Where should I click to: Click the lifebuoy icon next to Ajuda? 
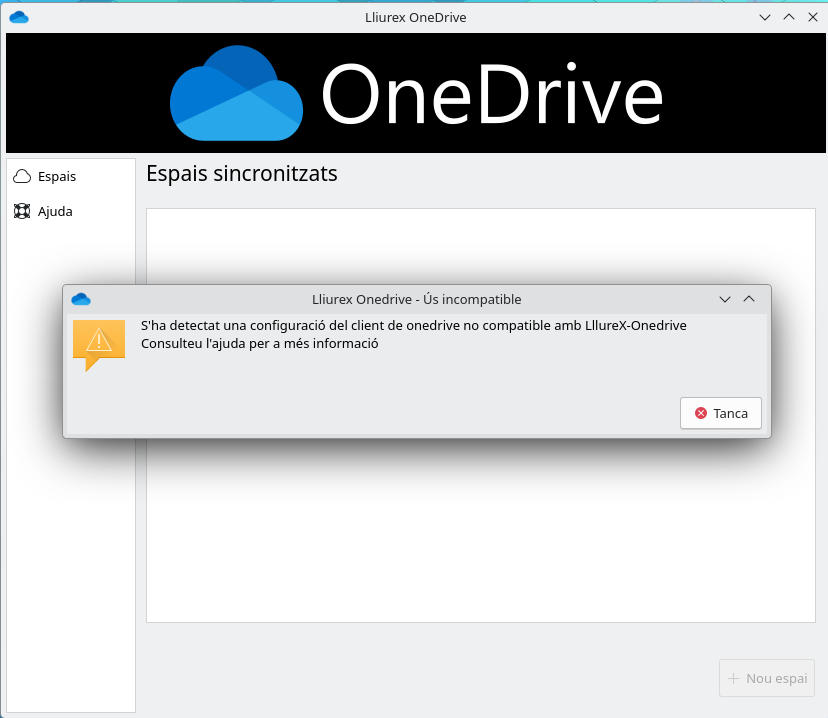(x=22, y=211)
